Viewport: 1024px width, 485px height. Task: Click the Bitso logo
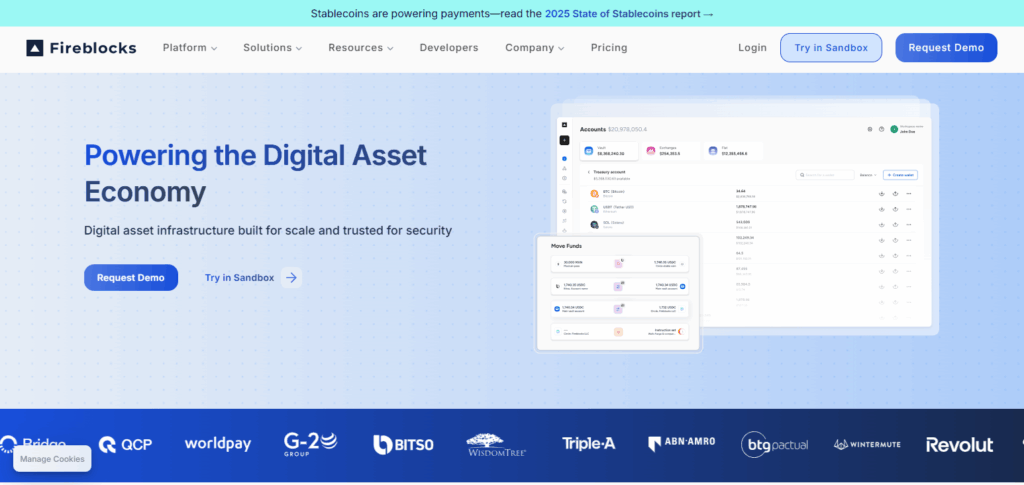pos(403,445)
